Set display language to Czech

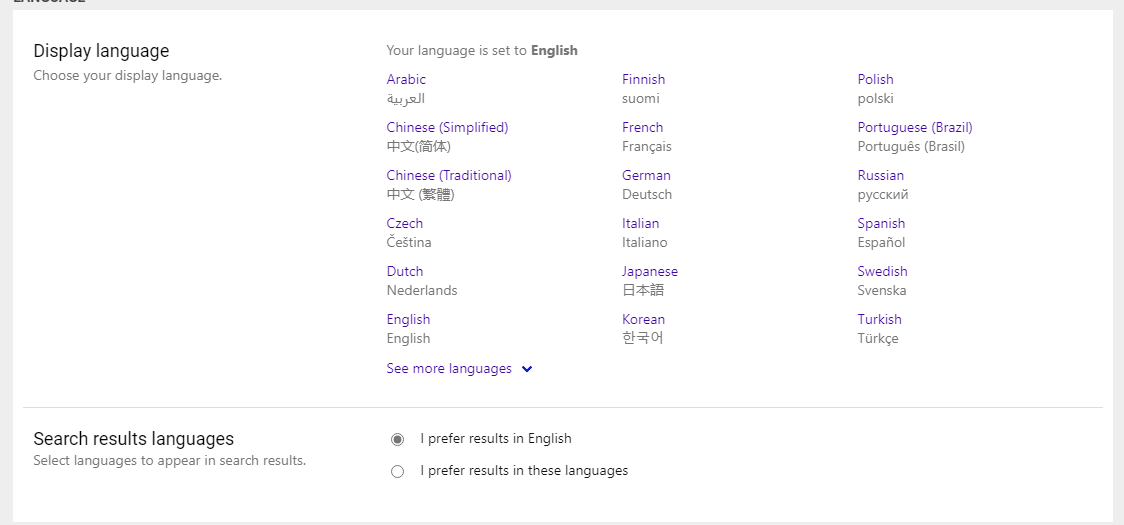tap(404, 224)
